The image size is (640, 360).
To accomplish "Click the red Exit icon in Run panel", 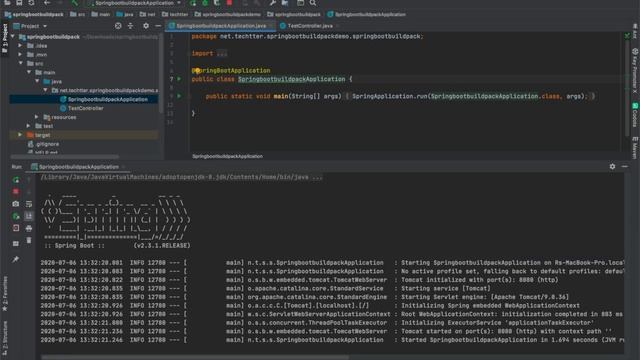I will (16, 228).
